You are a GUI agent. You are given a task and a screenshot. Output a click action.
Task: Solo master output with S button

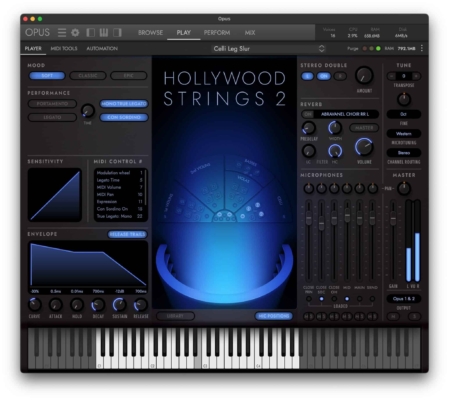point(414,317)
